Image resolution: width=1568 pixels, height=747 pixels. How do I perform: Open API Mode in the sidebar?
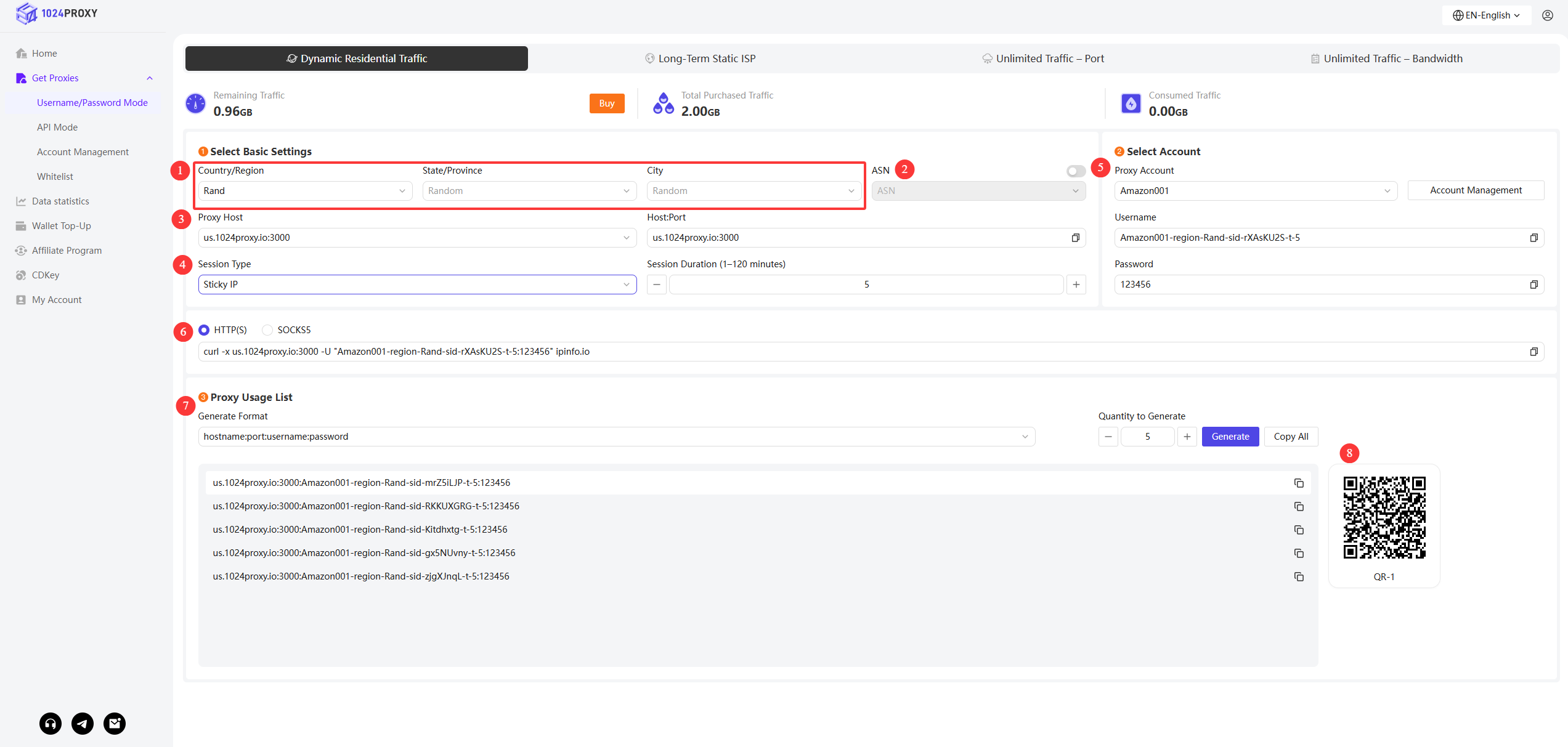click(57, 127)
